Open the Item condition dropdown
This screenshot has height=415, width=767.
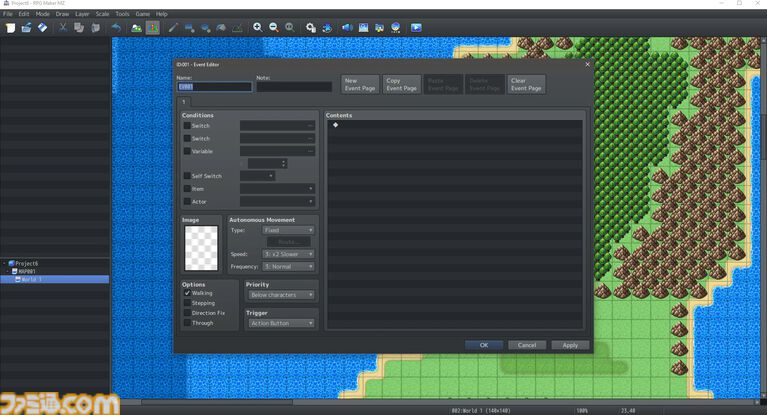point(277,188)
